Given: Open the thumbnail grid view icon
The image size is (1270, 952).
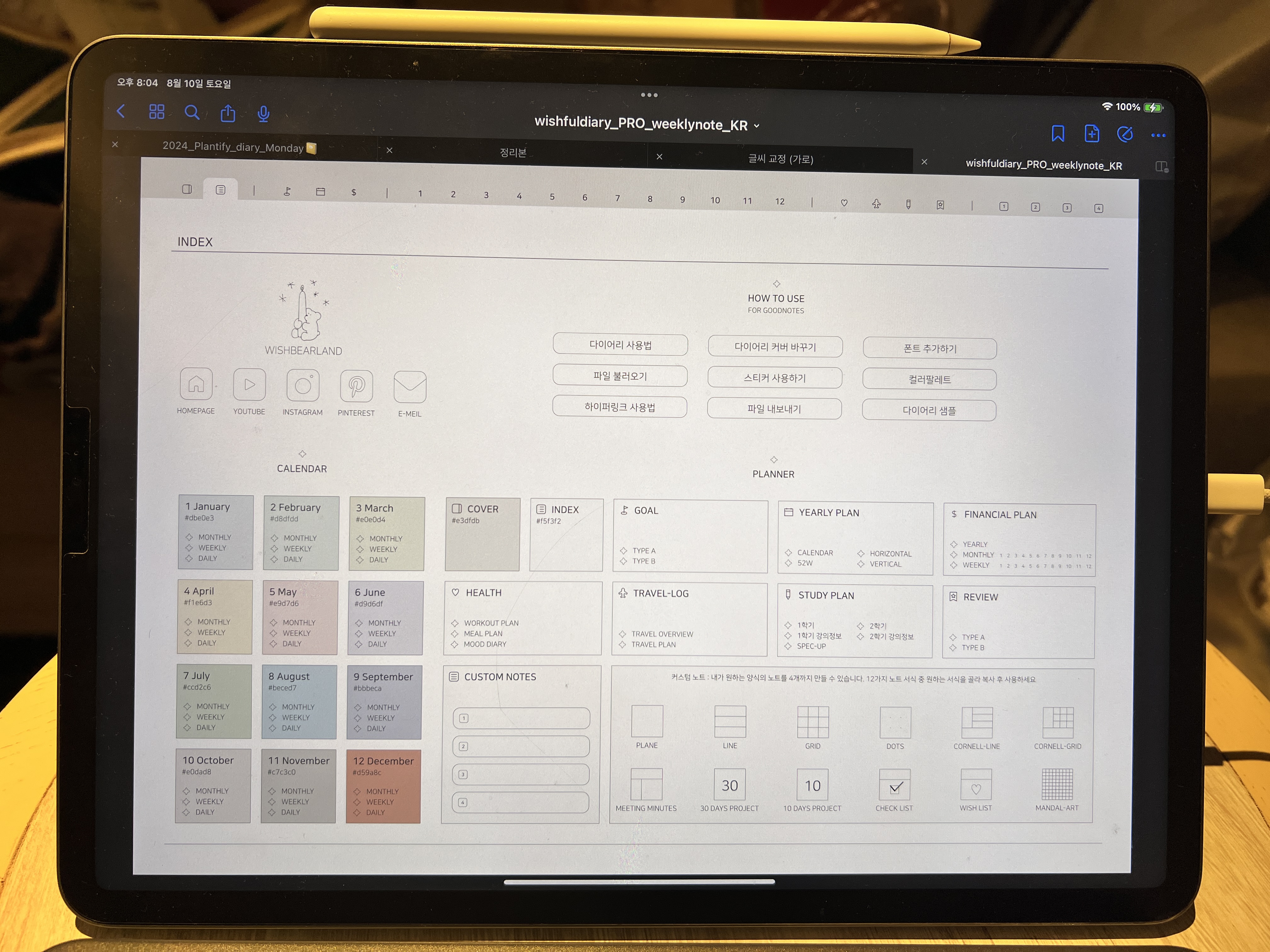Looking at the screenshot, I should (157, 111).
